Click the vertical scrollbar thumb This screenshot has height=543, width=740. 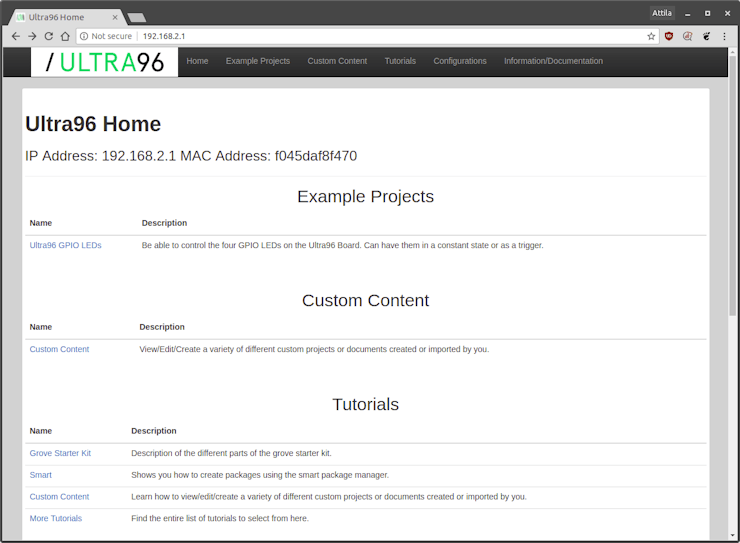732,185
